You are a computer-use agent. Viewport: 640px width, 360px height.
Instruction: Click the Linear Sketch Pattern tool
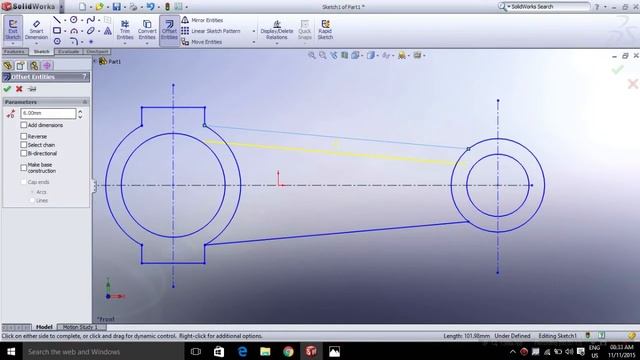coord(211,31)
